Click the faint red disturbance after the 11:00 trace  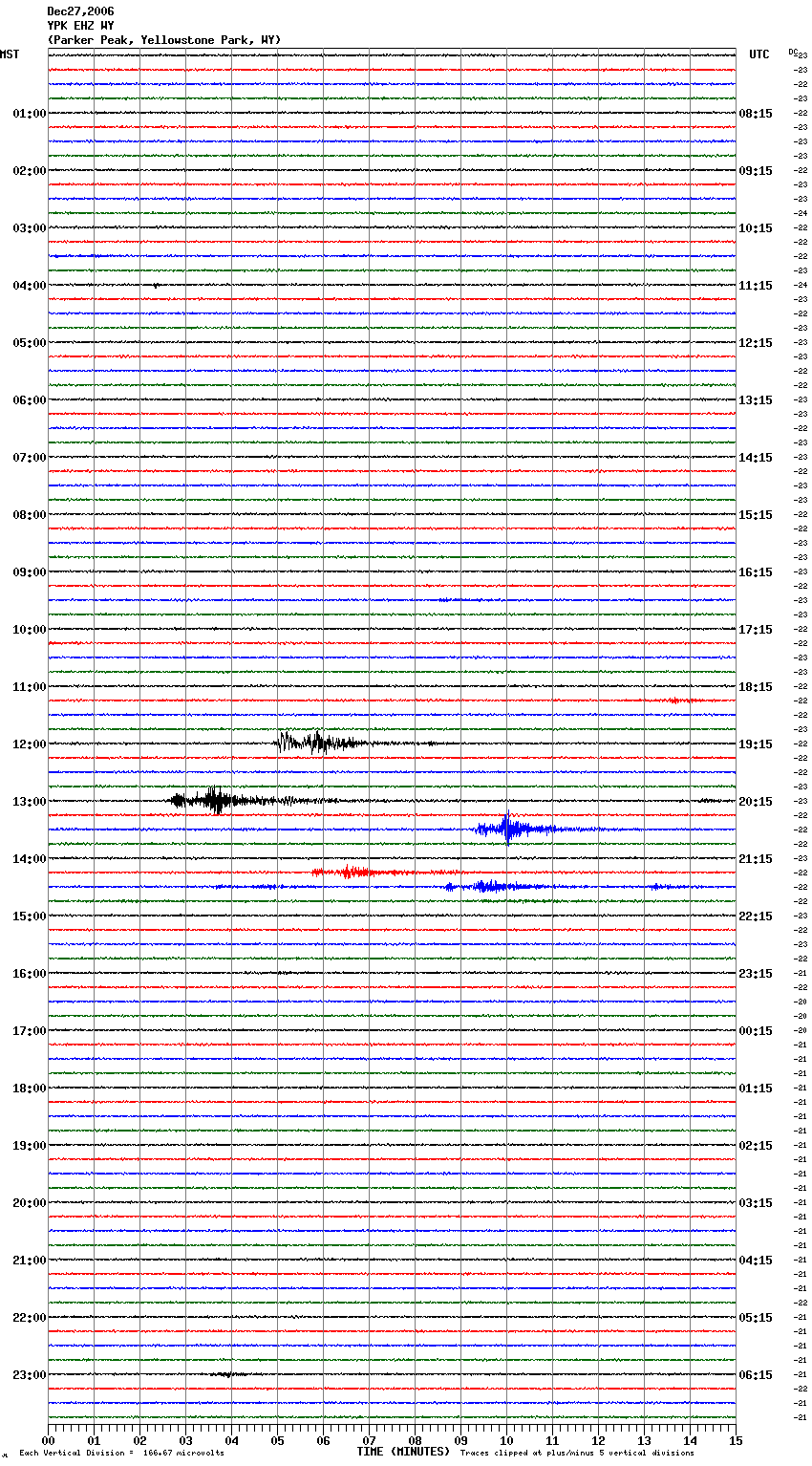click(680, 701)
